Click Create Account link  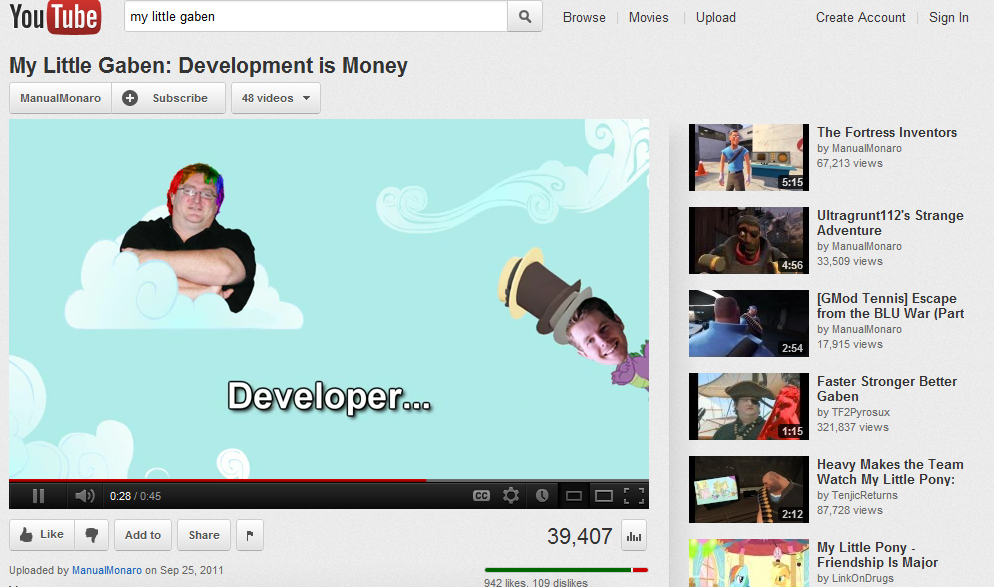[860, 18]
